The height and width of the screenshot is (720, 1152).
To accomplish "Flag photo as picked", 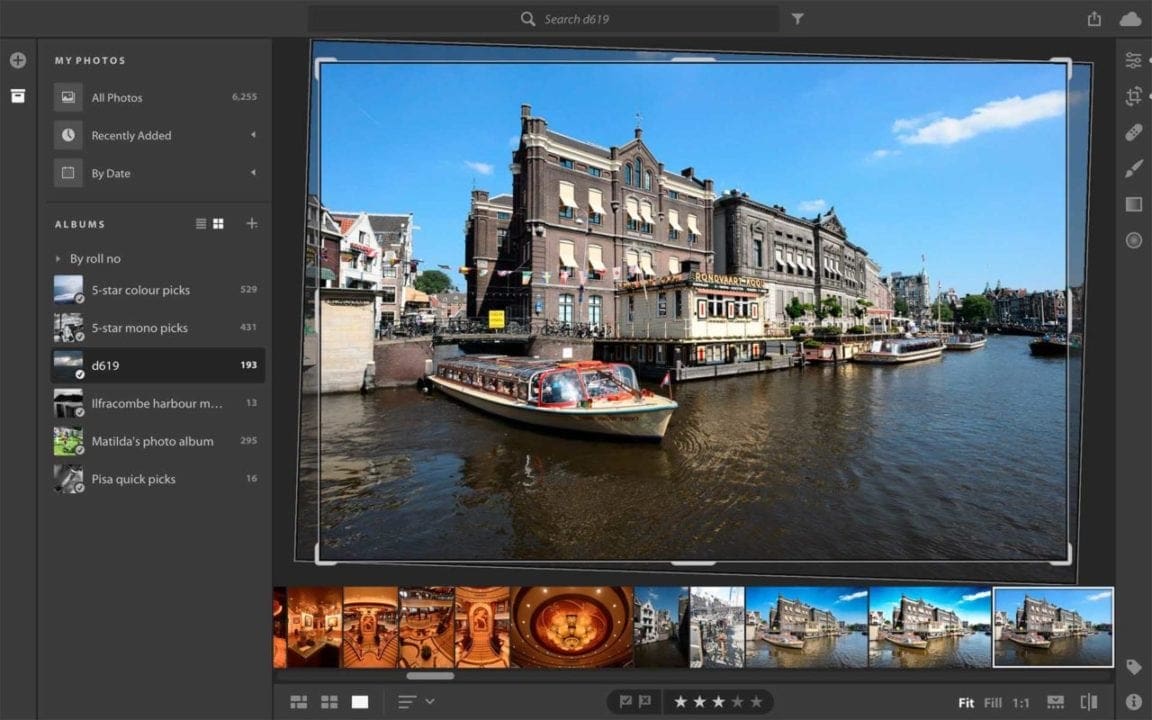I will pyautogui.click(x=625, y=702).
